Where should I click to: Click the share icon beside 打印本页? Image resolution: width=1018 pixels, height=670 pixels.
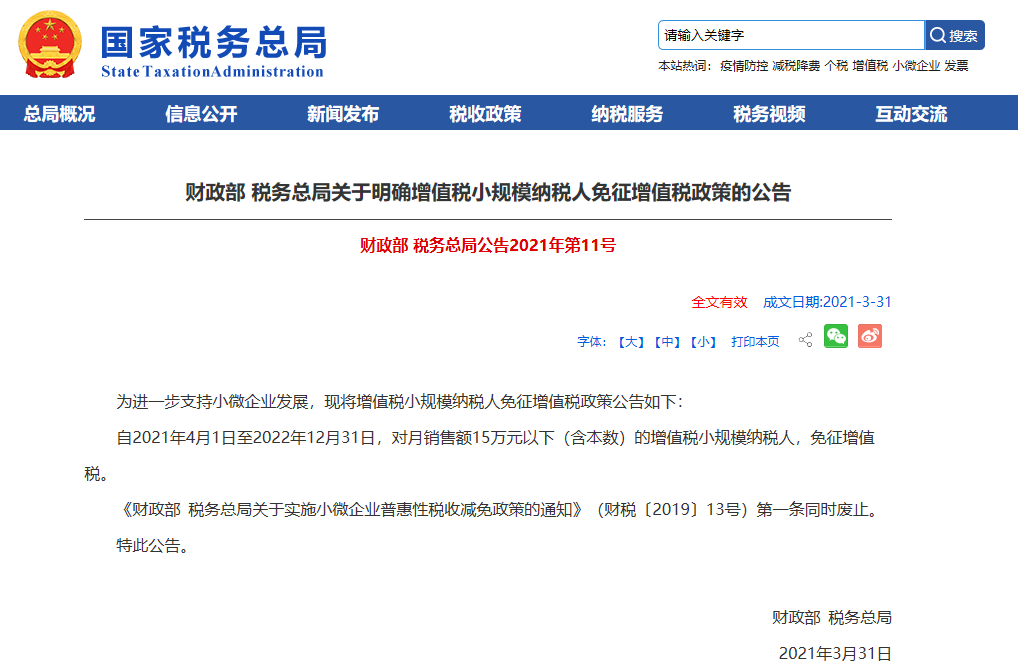pyautogui.click(x=805, y=341)
